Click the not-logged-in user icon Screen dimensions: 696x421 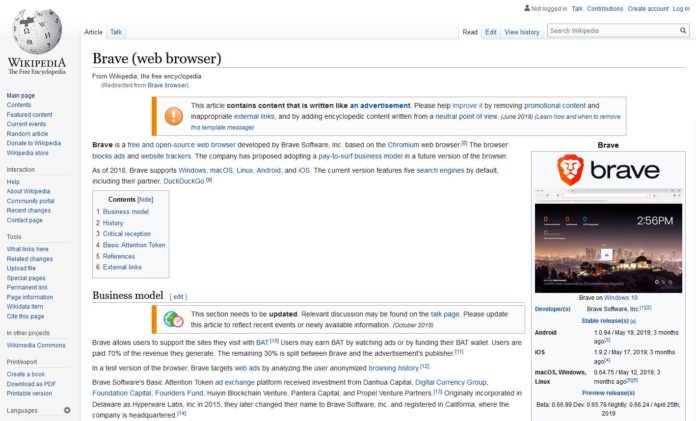527,8
